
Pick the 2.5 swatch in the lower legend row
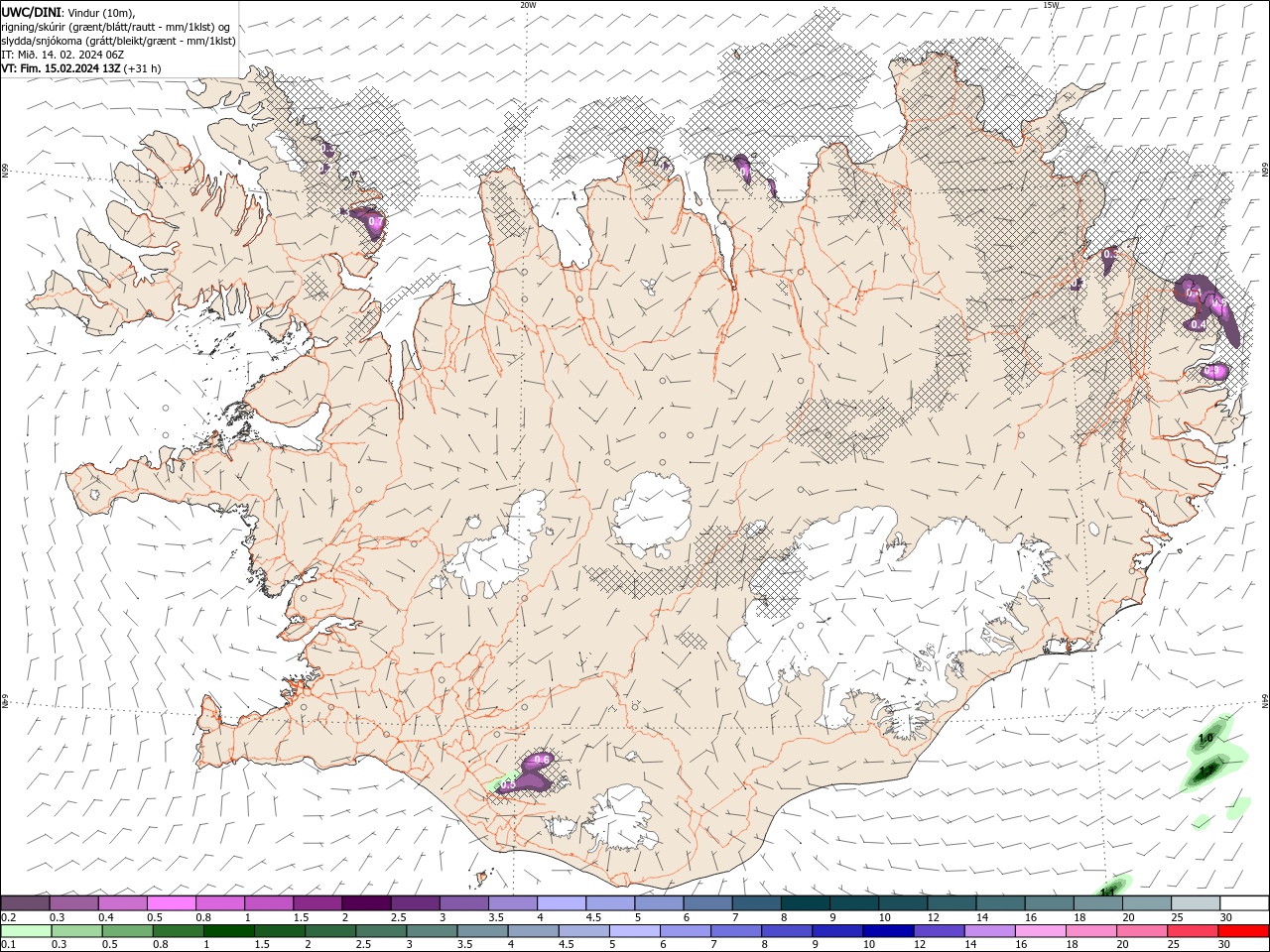tap(381, 931)
